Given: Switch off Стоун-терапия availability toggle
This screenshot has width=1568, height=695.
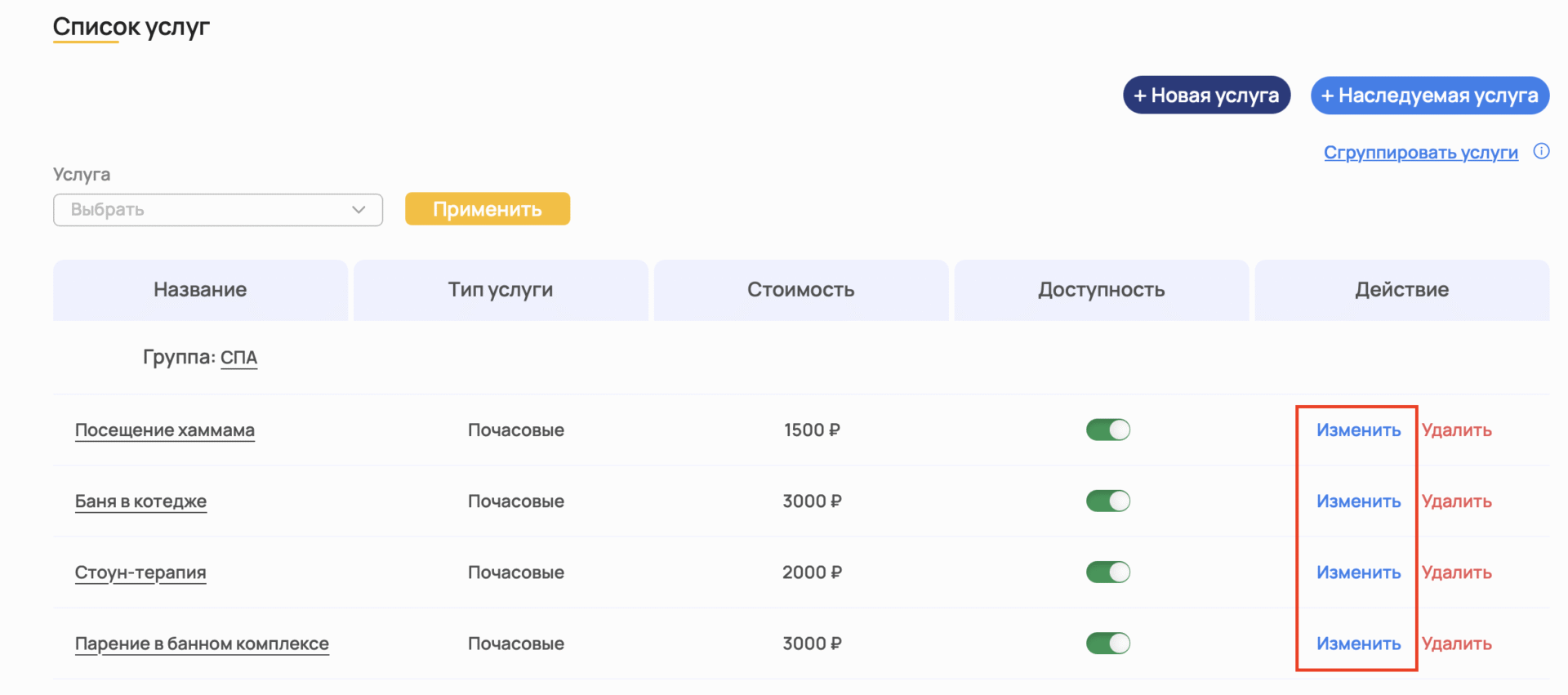Looking at the screenshot, I should click(1107, 572).
